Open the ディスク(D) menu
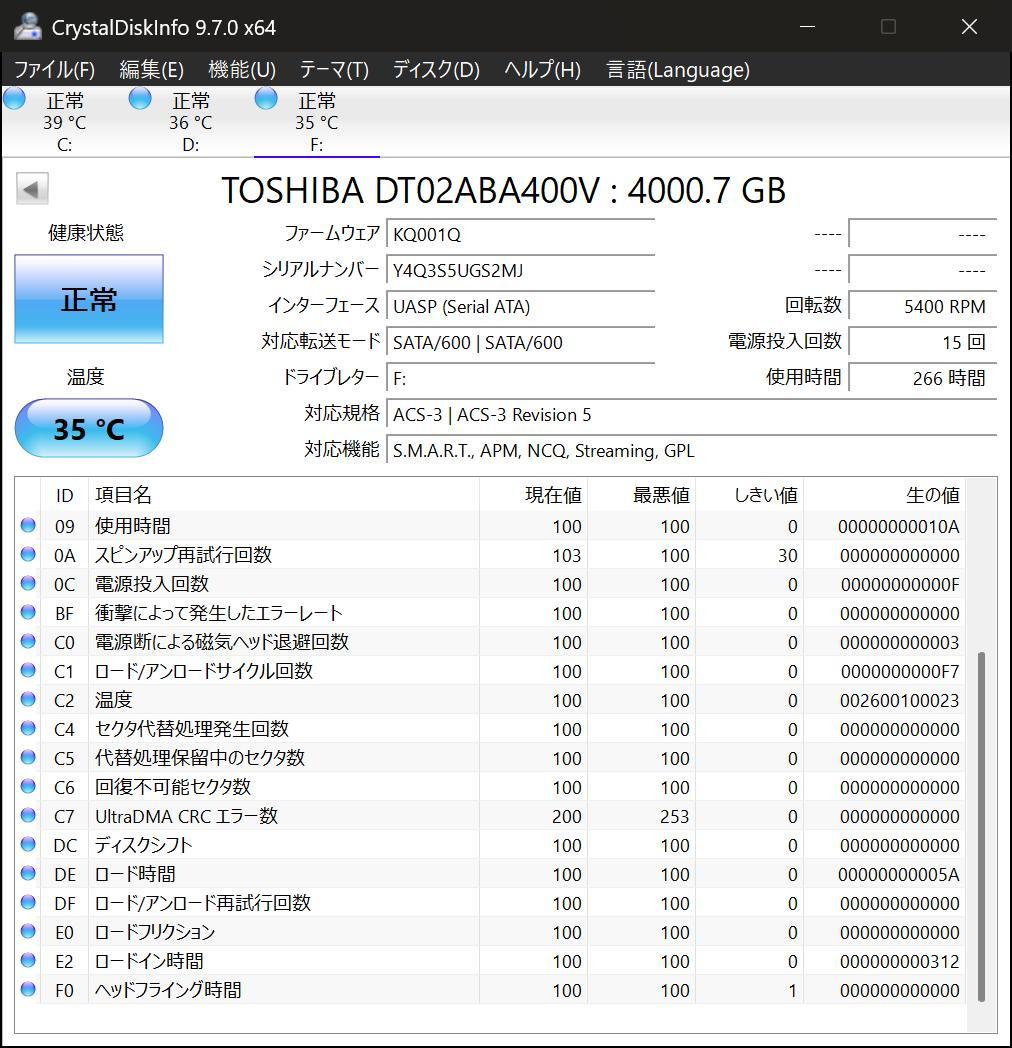The image size is (1012, 1048). click(434, 70)
